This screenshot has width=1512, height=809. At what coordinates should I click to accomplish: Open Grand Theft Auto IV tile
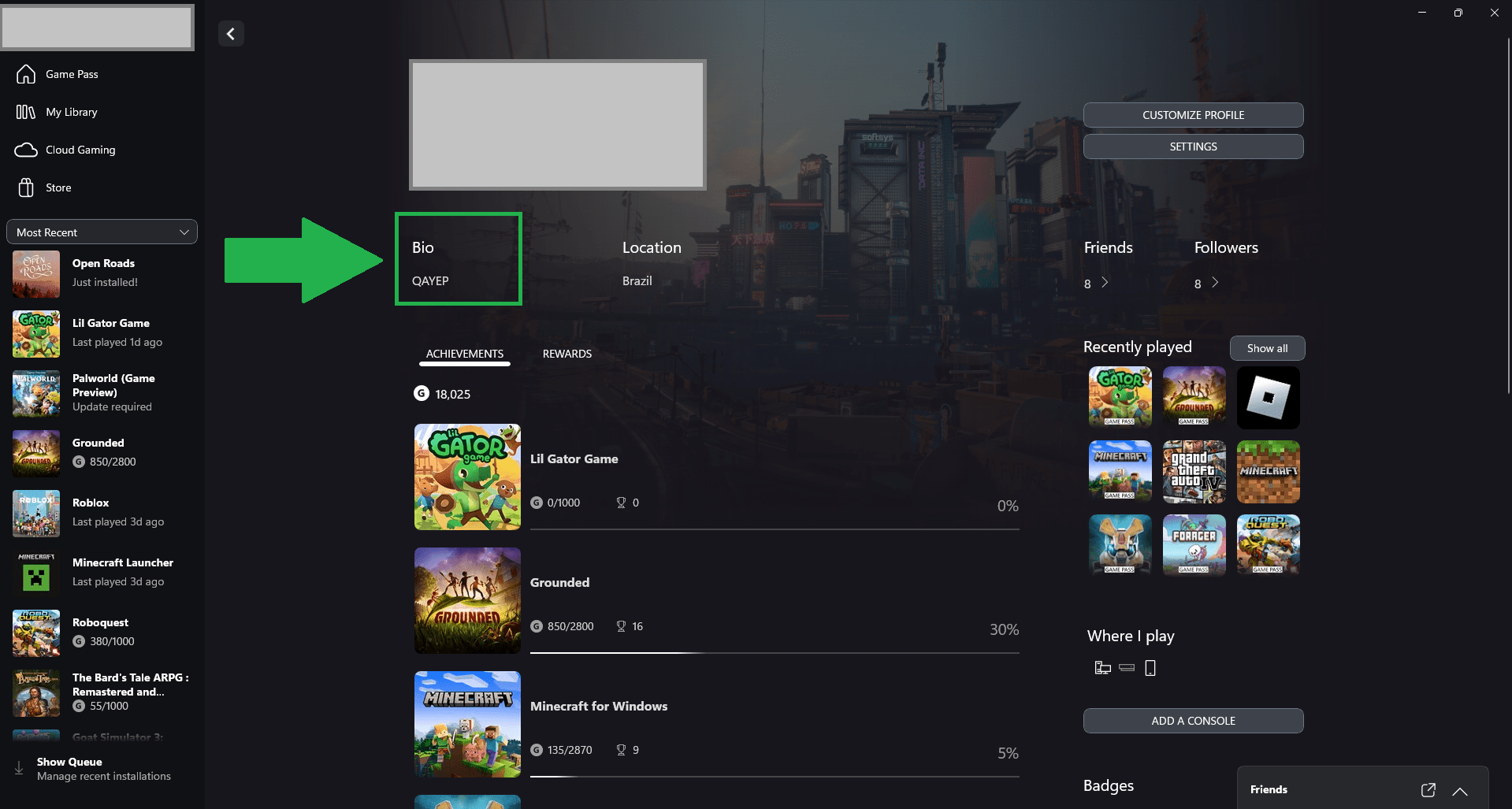(1194, 471)
